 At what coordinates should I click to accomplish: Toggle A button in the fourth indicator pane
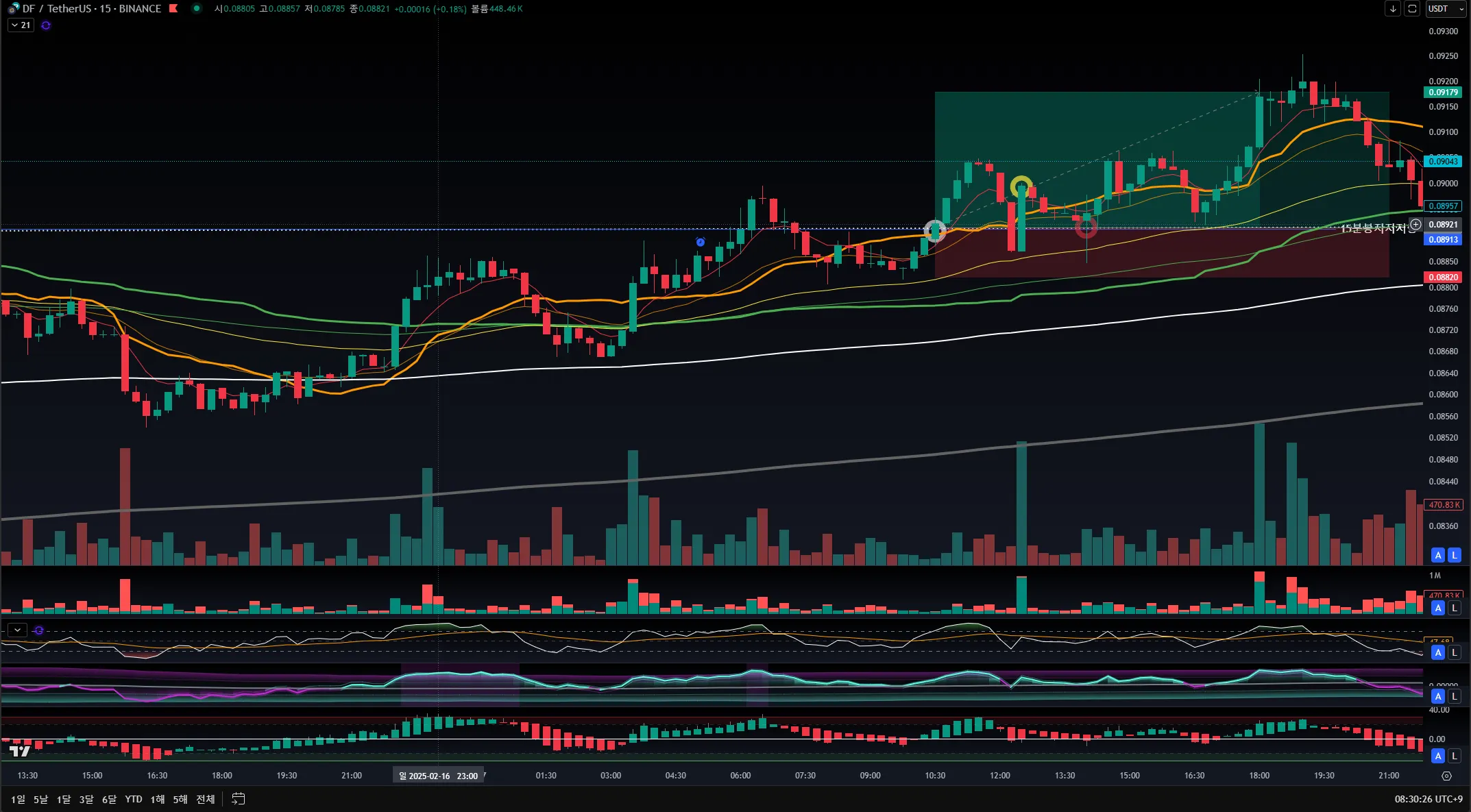point(1438,696)
